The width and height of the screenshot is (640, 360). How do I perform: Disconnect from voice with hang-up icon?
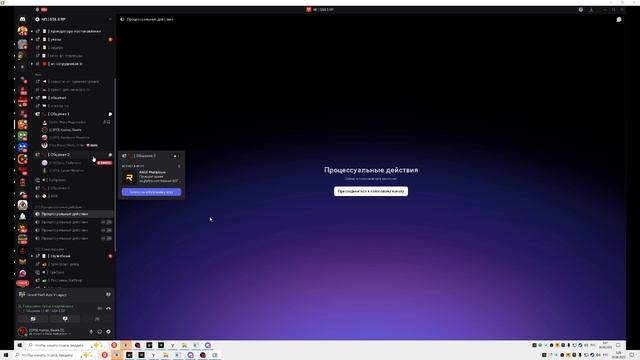click(108, 308)
